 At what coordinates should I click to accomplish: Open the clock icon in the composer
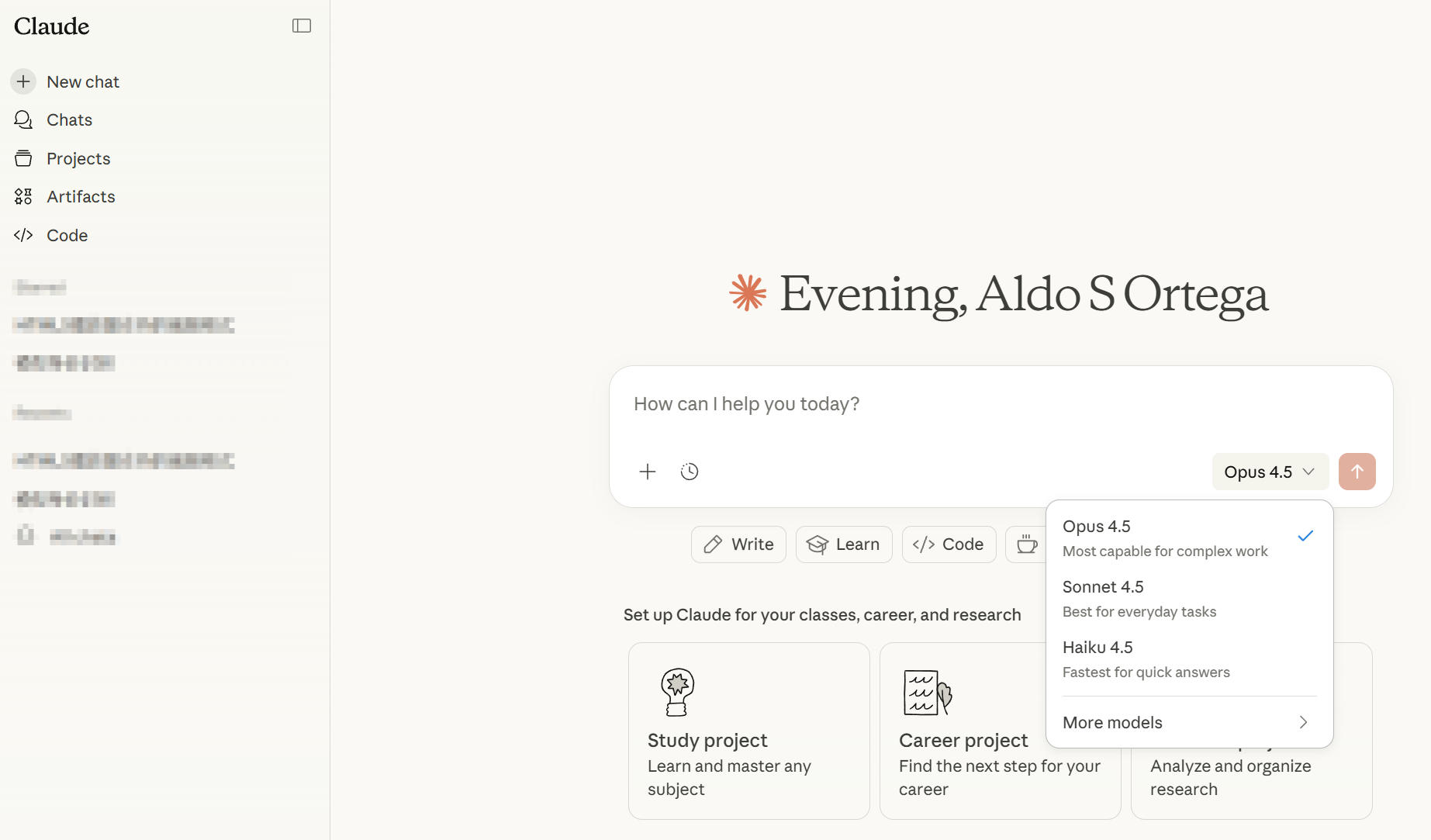click(690, 472)
